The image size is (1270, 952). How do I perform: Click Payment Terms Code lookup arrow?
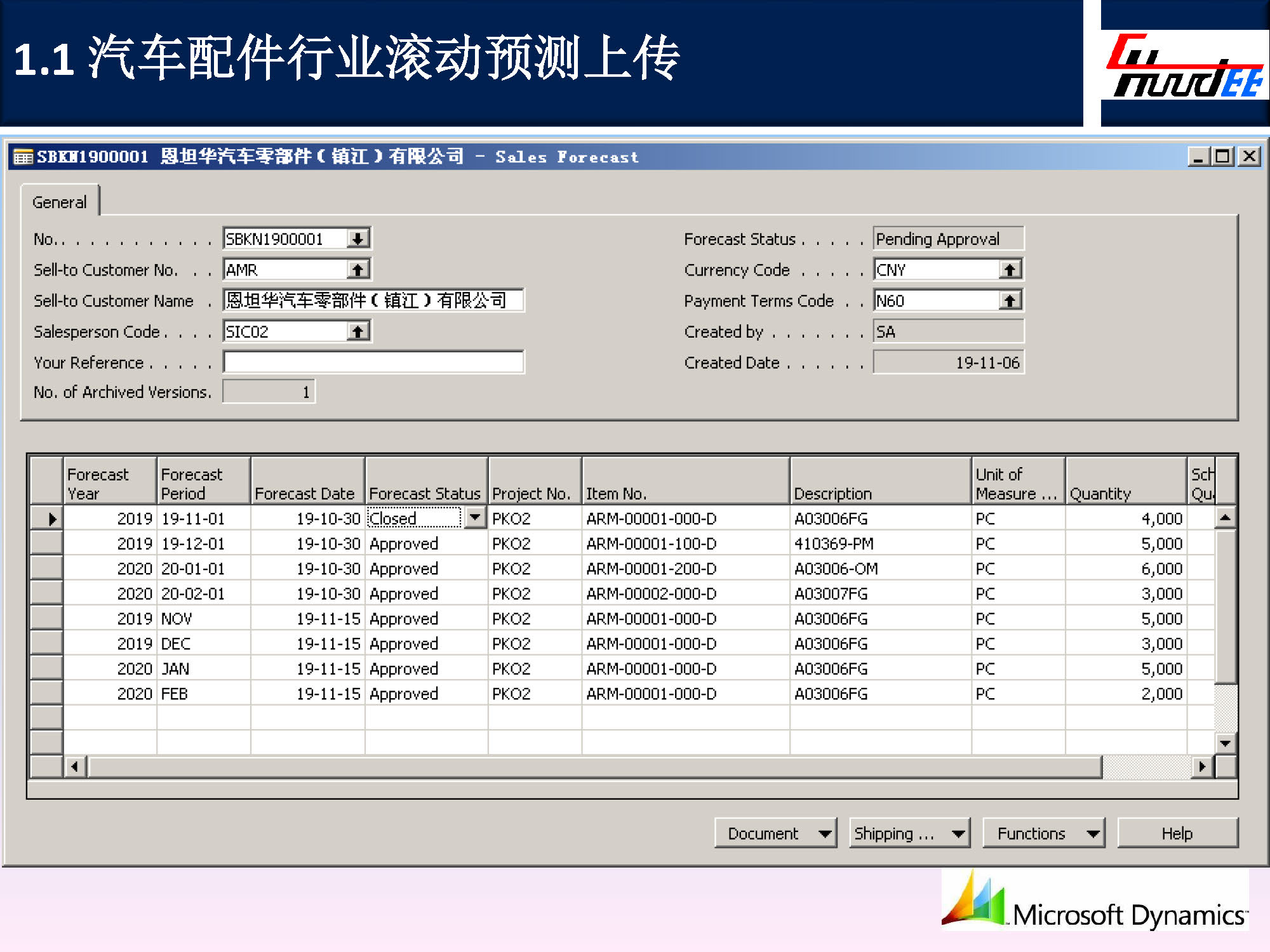1010,301
